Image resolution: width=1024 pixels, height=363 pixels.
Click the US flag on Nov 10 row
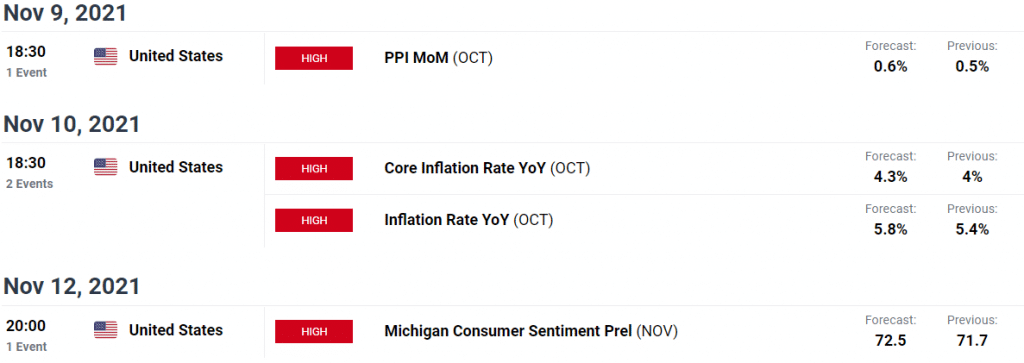pyautogui.click(x=105, y=167)
